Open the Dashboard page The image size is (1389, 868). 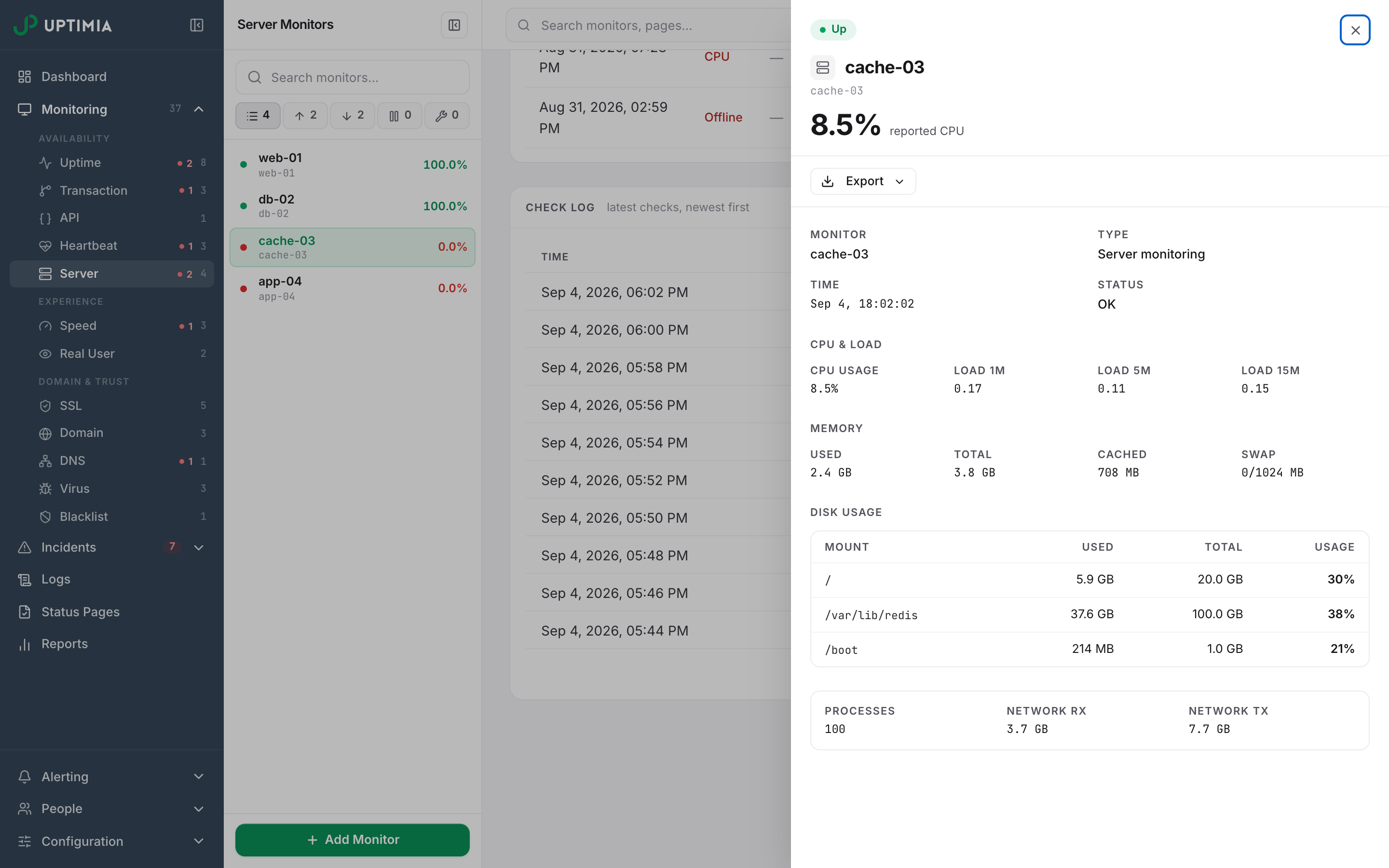tap(111, 76)
